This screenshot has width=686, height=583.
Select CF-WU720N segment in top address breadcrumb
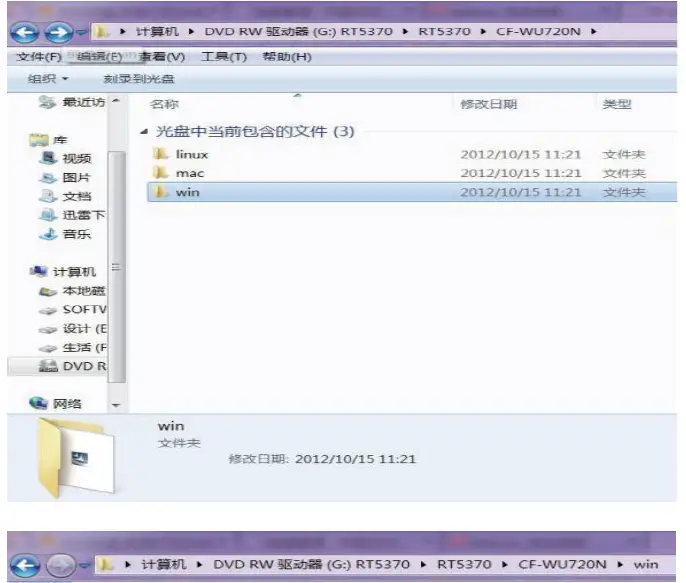tap(539, 31)
